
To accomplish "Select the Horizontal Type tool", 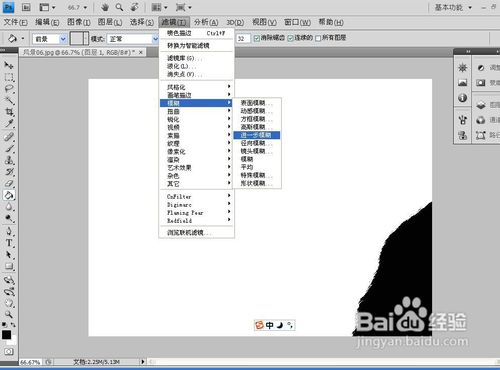I will click(x=9, y=243).
